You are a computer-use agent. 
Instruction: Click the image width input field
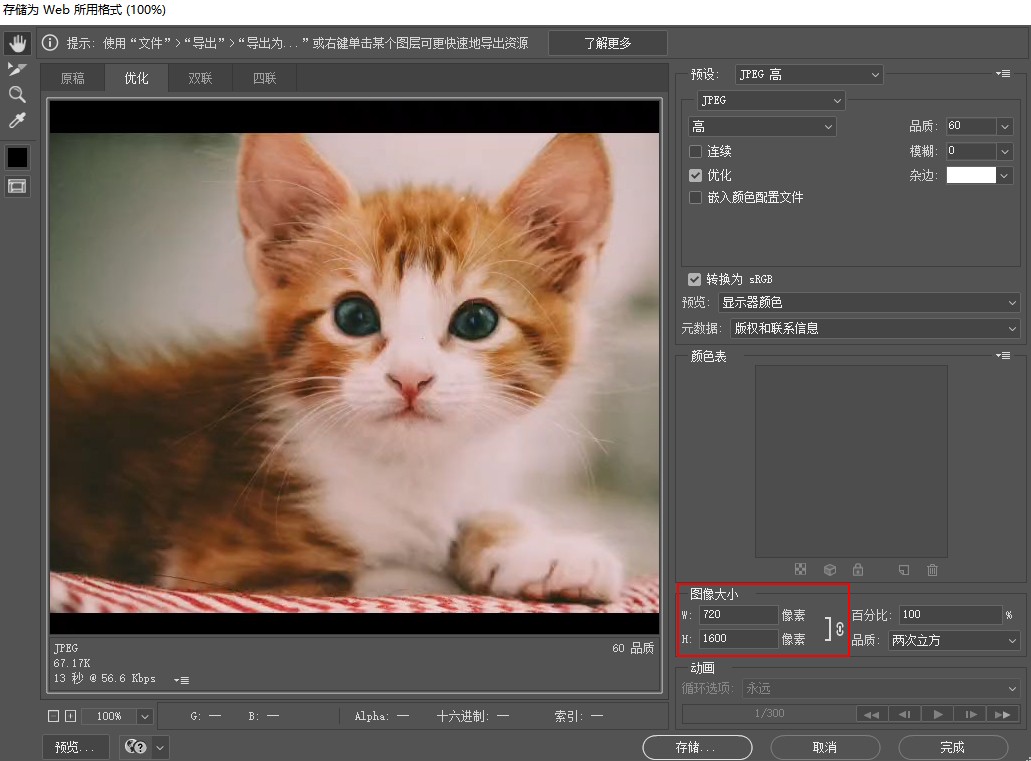coord(737,615)
